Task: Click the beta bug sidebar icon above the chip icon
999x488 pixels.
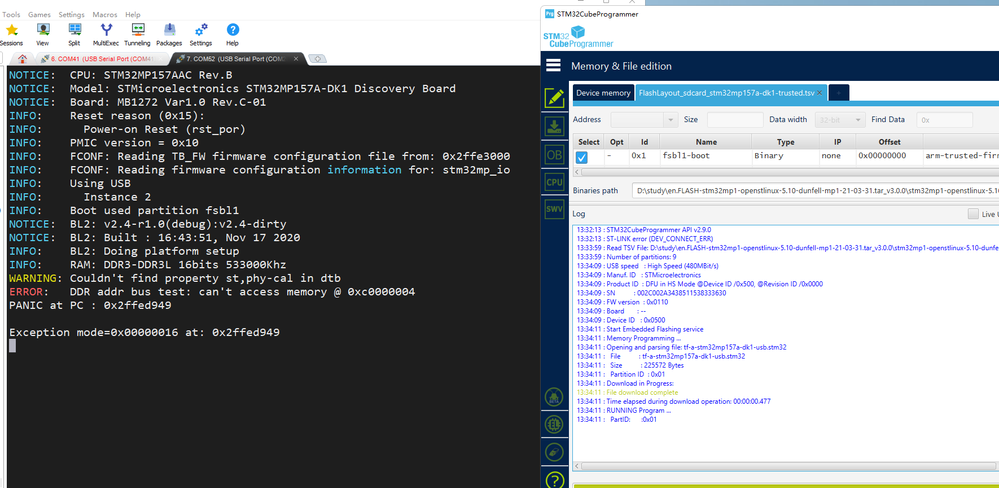Action: point(554,396)
